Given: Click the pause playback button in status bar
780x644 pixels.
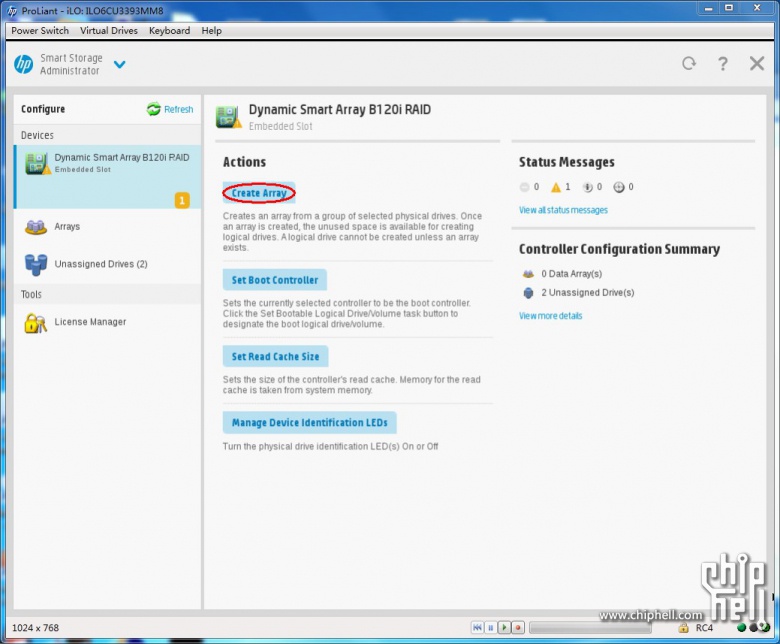Looking at the screenshot, I should pos(490,628).
